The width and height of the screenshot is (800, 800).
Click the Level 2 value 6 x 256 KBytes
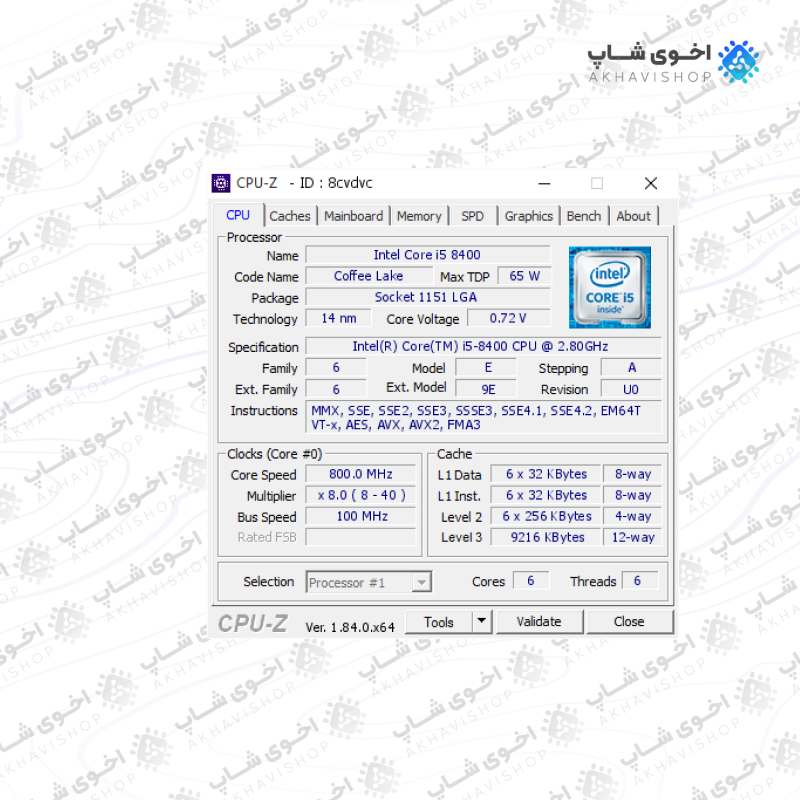(545, 516)
